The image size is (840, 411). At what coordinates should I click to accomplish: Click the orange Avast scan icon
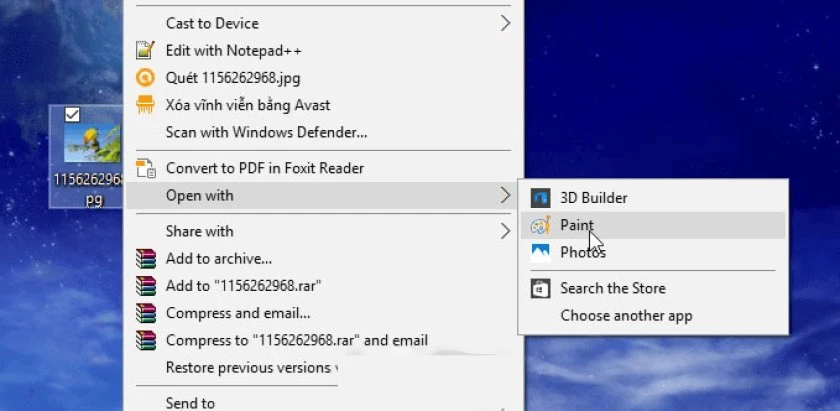tap(145, 78)
